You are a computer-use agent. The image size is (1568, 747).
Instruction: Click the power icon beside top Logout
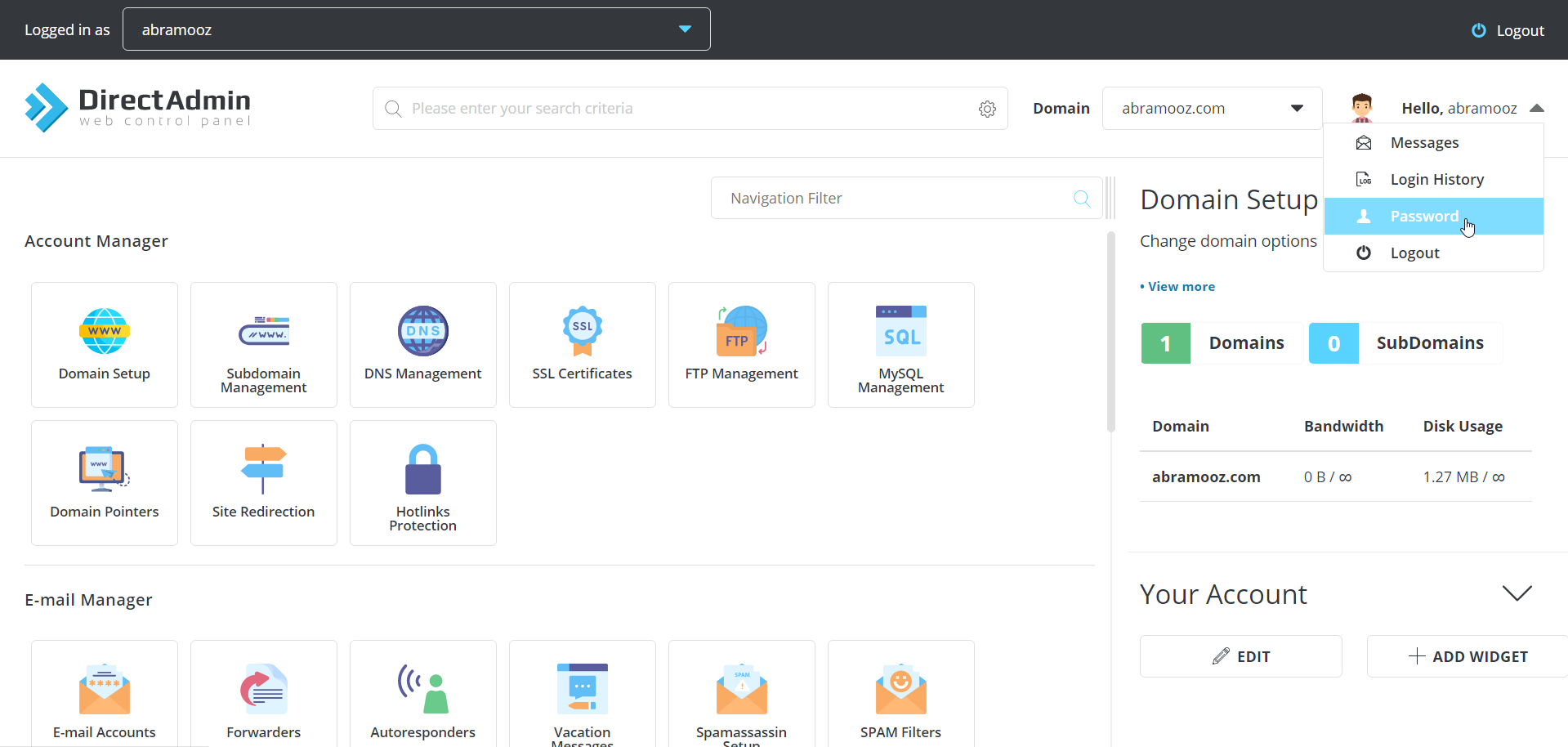click(1479, 30)
